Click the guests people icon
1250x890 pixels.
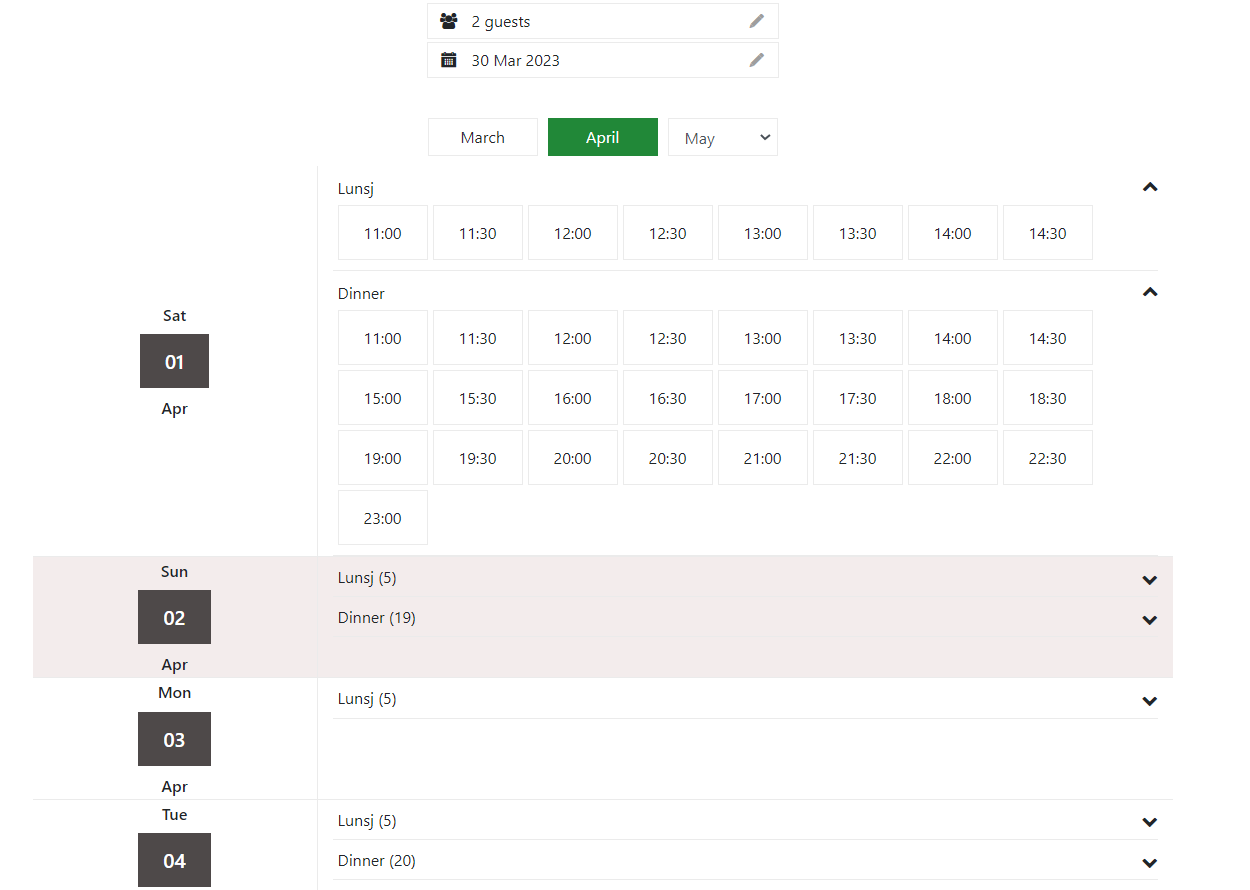449,21
